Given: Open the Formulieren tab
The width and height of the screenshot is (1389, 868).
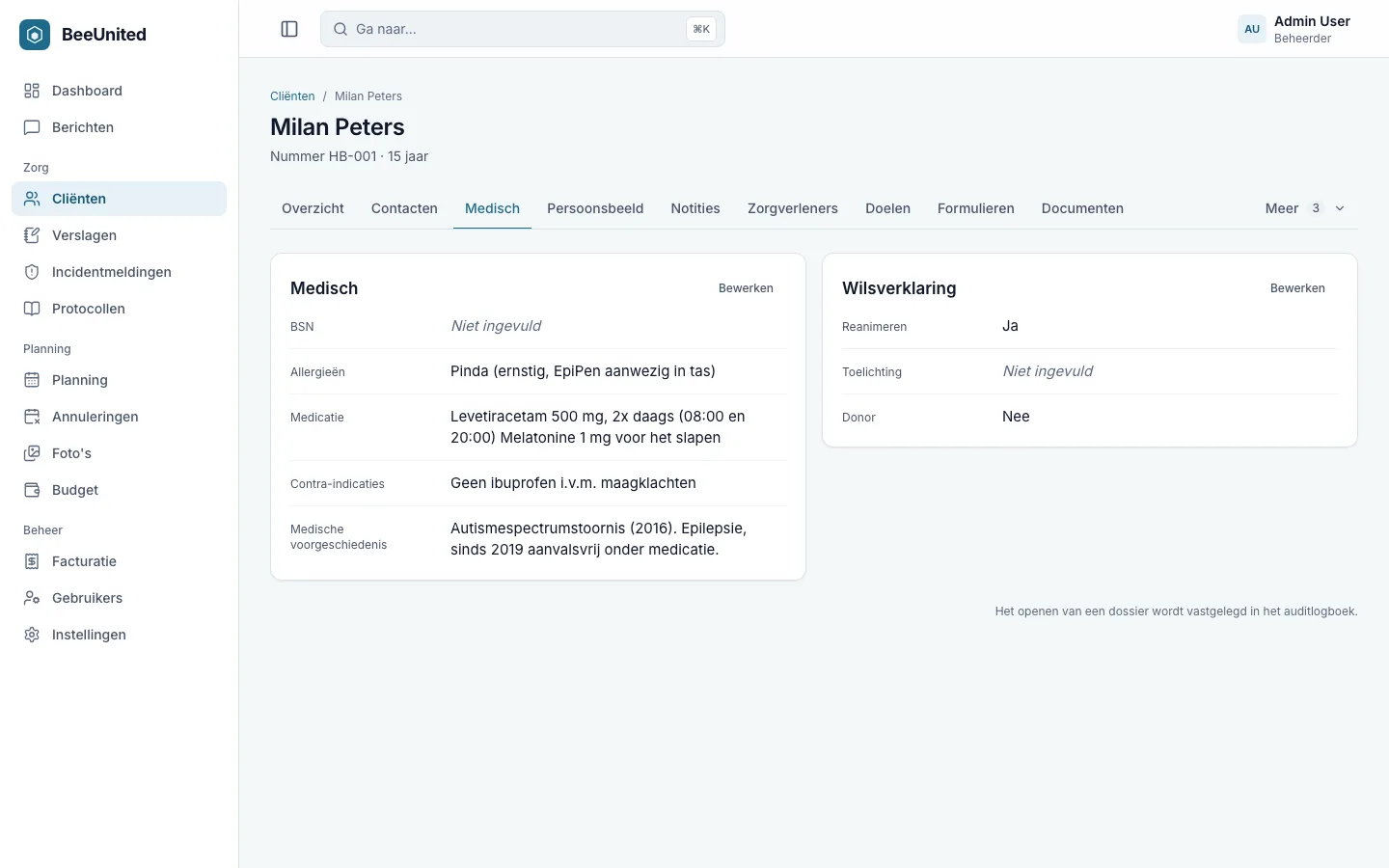Looking at the screenshot, I should click(976, 208).
